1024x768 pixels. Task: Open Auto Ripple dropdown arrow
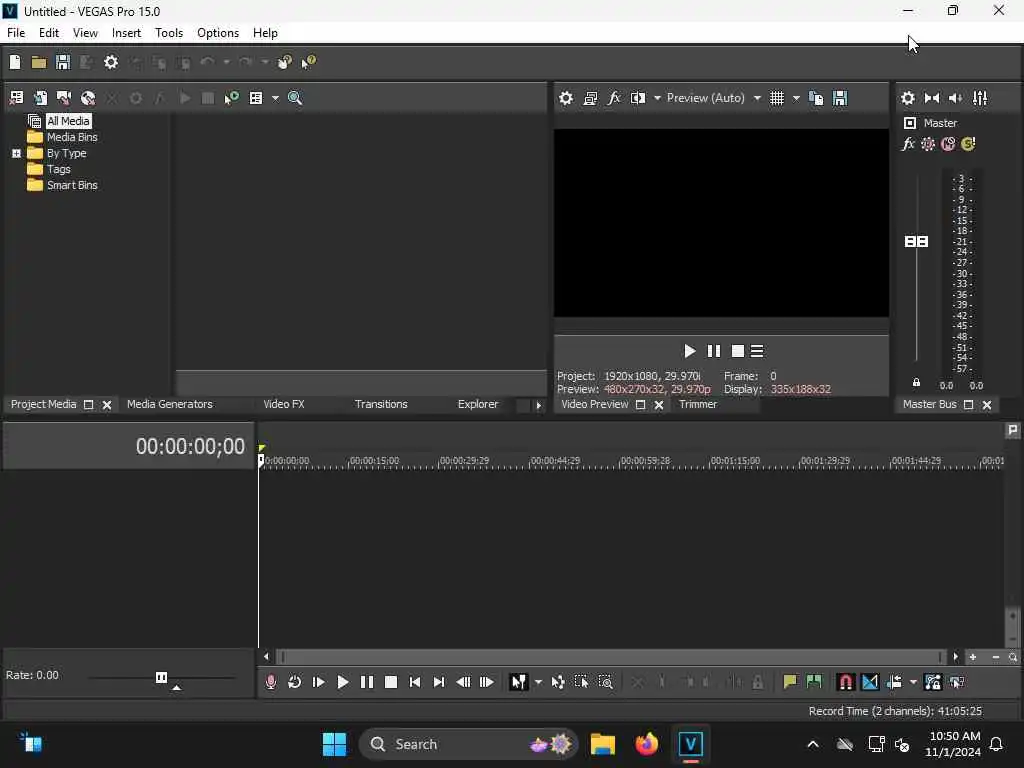pyautogui.click(x=913, y=682)
